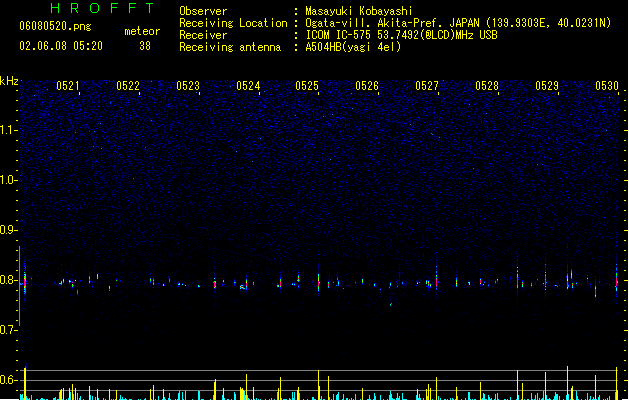The image size is (629, 400).
Task: Select antenna value A504HB(yagi 4el)
Action: pyautogui.click(x=353, y=47)
